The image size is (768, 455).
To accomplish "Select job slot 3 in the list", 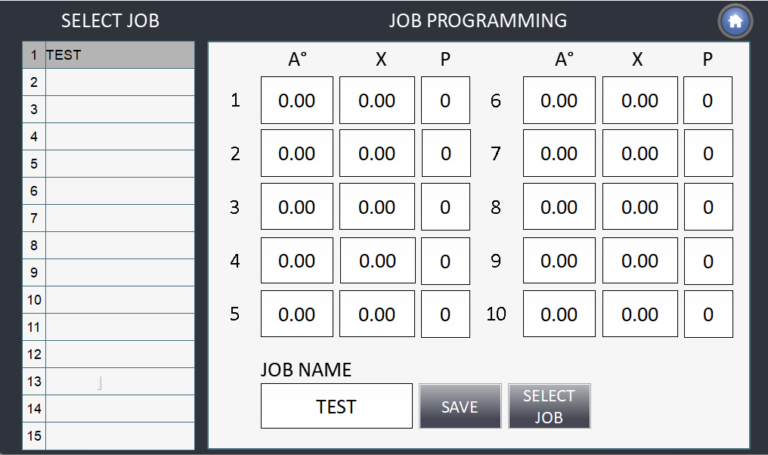I will click(108, 109).
